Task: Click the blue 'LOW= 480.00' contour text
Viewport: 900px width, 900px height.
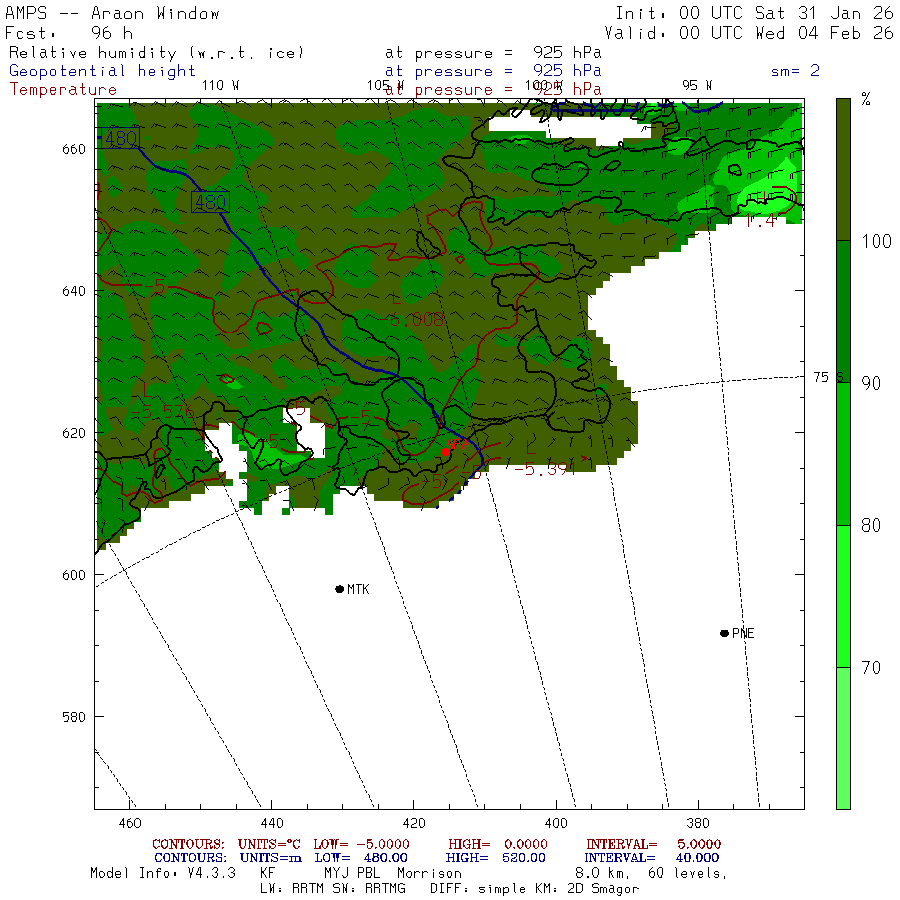Action: (x=361, y=858)
